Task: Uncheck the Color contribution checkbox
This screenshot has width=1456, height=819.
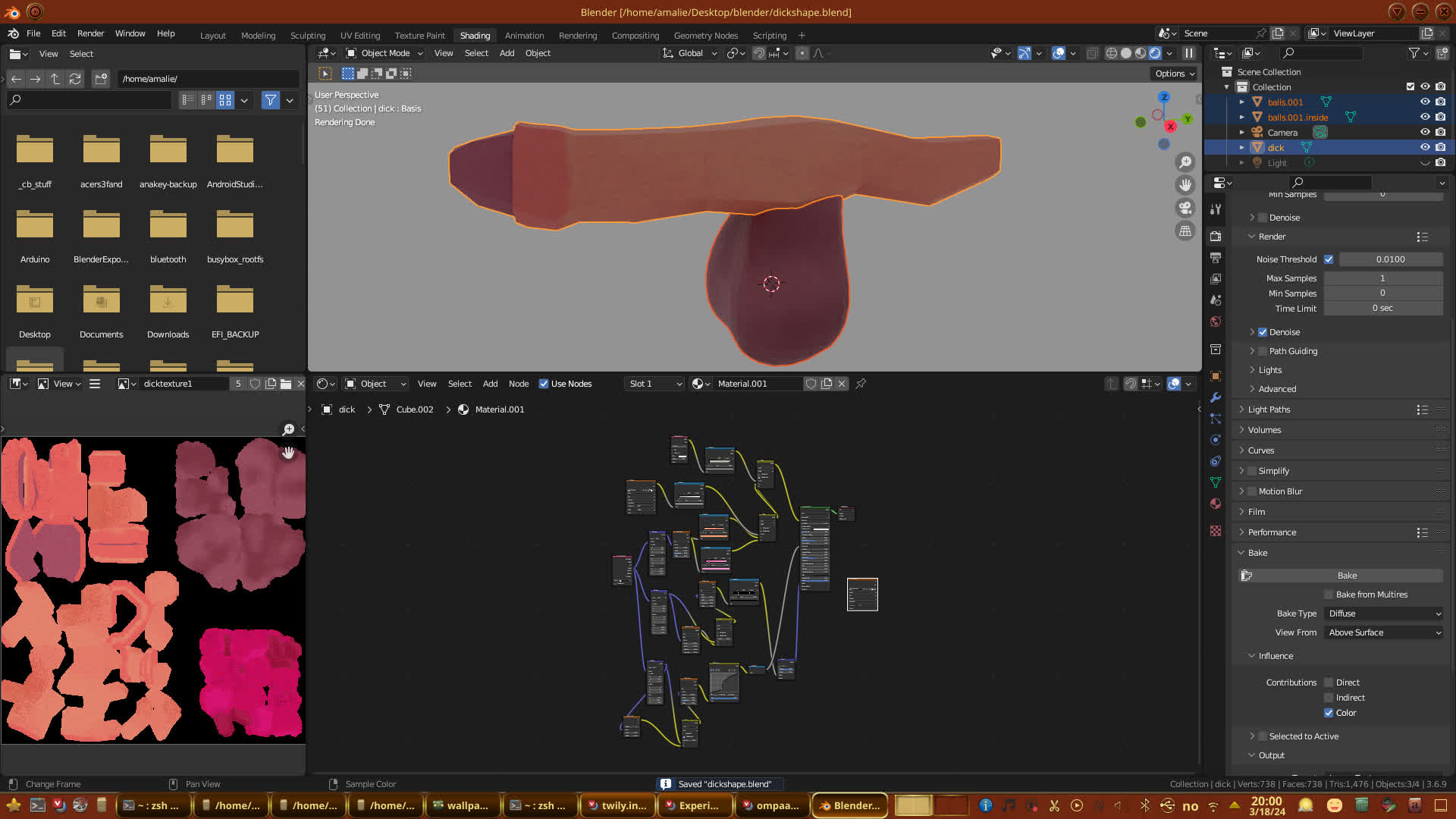Action: (x=1329, y=713)
